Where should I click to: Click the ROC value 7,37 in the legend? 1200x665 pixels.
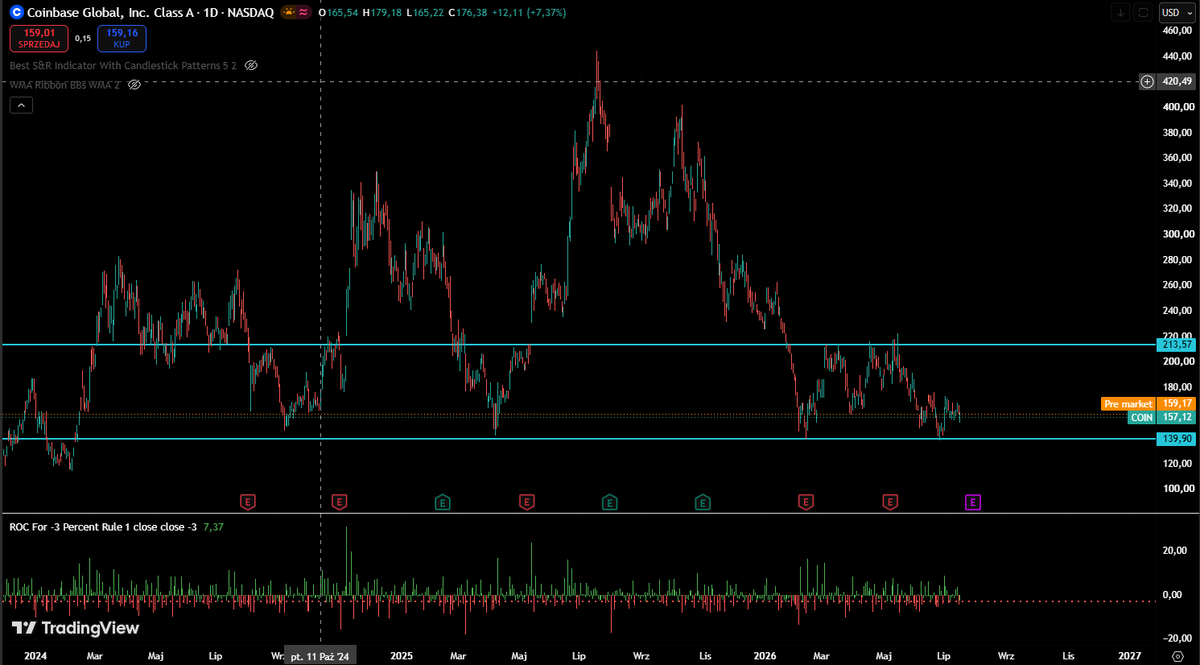(x=211, y=526)
